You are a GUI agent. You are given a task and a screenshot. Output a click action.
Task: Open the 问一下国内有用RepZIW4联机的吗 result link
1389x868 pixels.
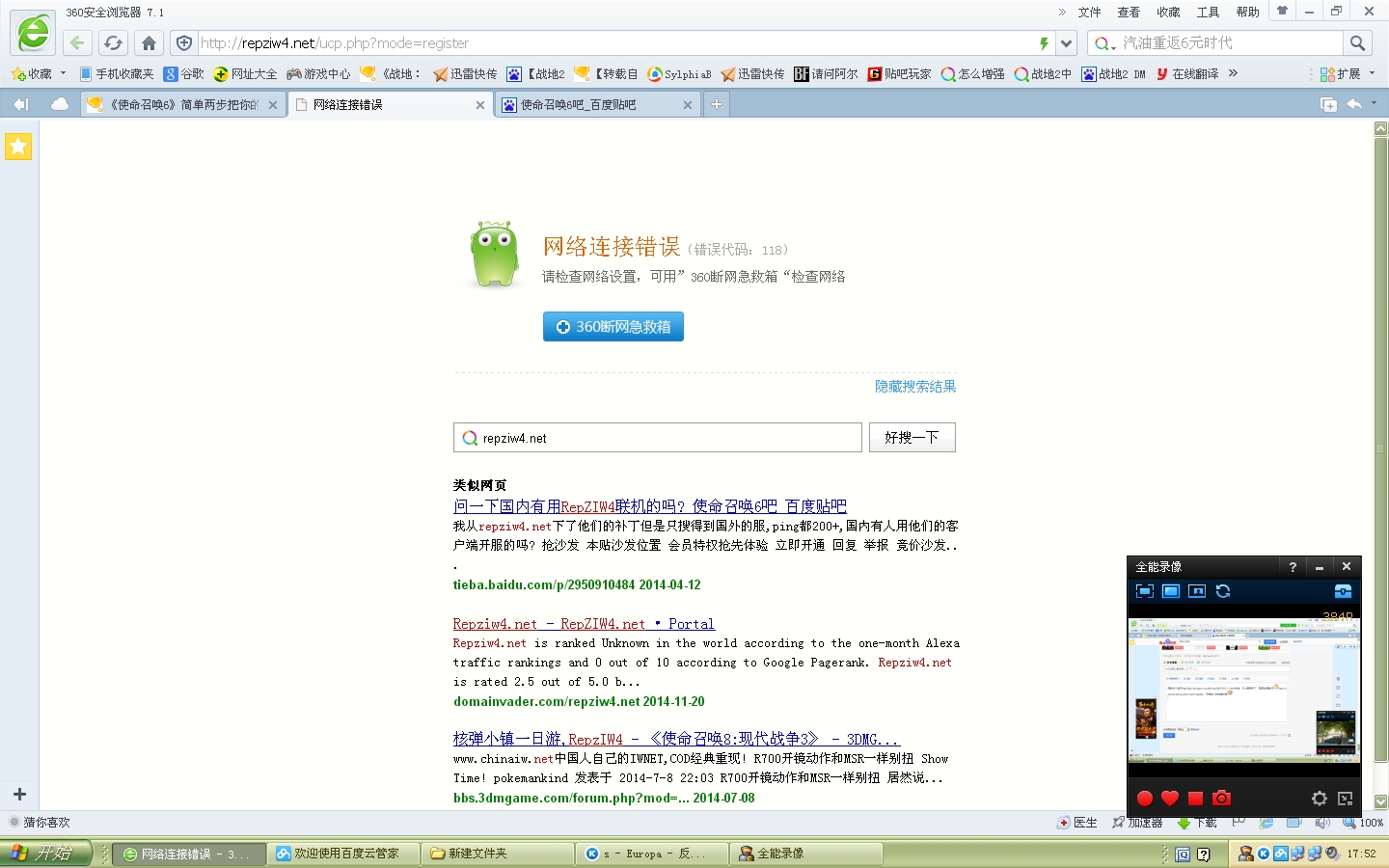(x=650, y=506)
